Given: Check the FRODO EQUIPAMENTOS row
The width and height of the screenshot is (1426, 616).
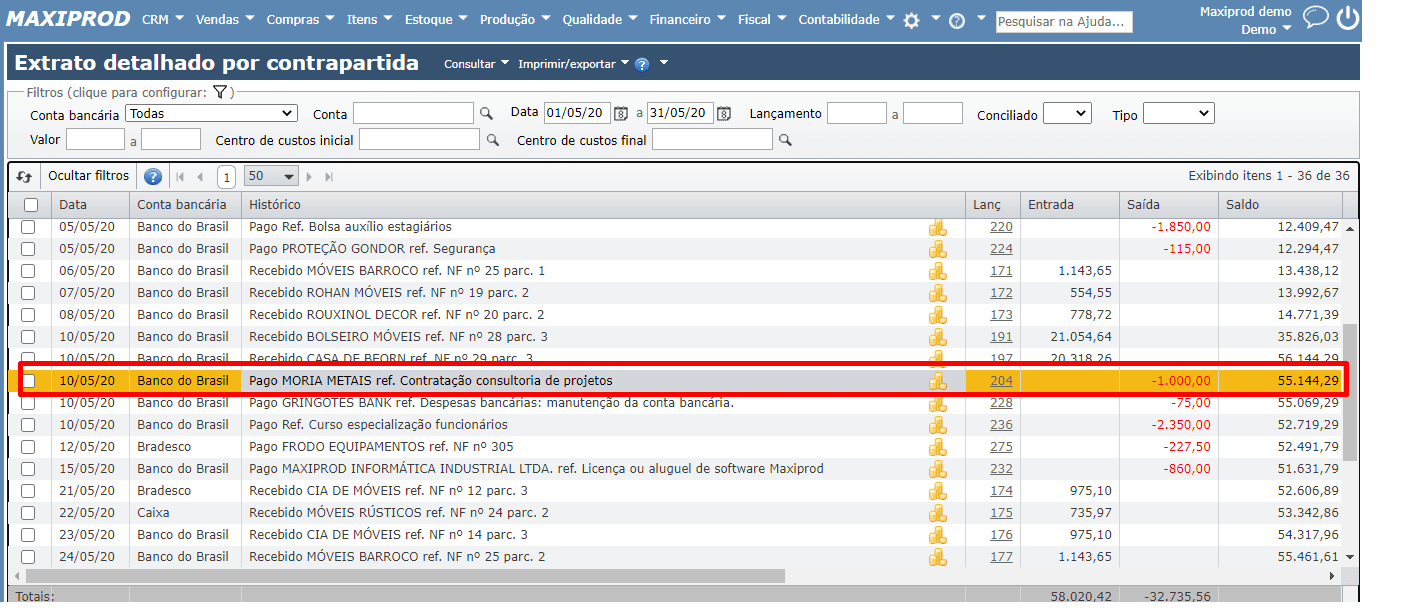Looking at the screenshot, I should tap(28, 447).
